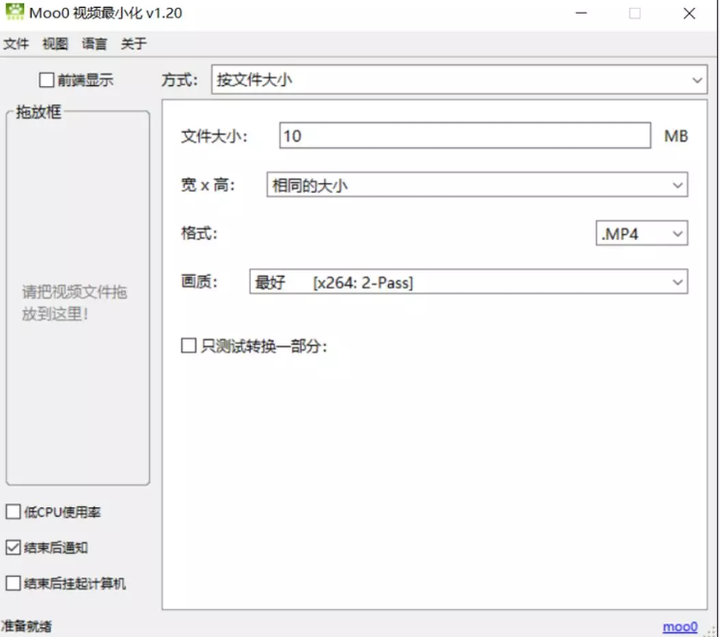Click the 文件大小 input field
Image resolution: width=720 pixels, height=637 pixels.
click(x=464, y=136)
